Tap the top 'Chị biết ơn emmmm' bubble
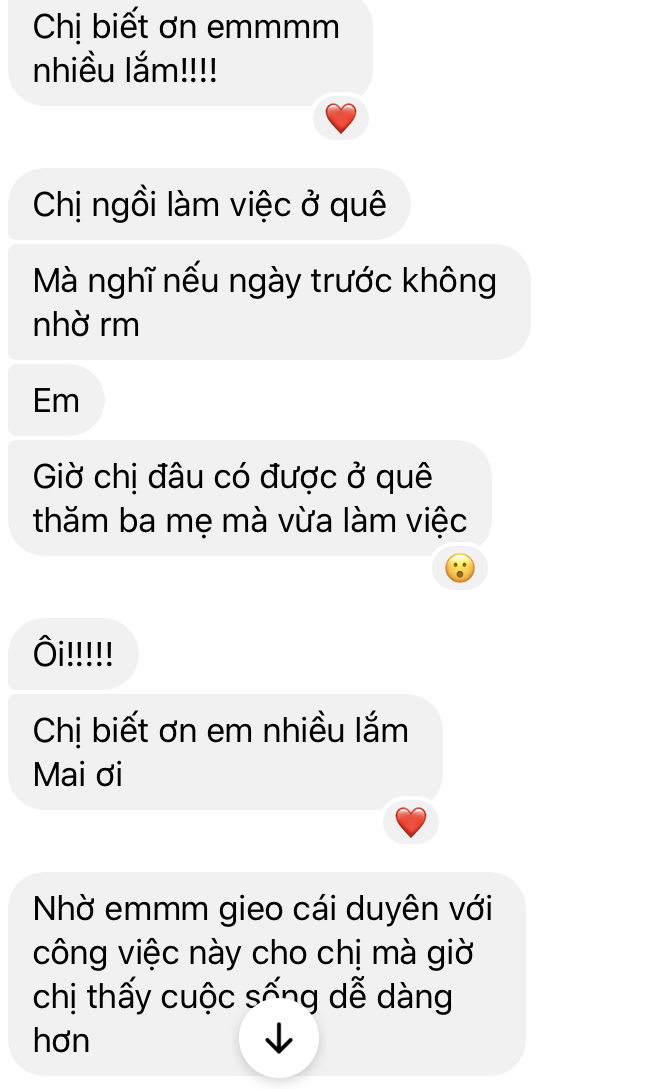The width and height of the screenshot is (654, 1089). coord(190,49)
